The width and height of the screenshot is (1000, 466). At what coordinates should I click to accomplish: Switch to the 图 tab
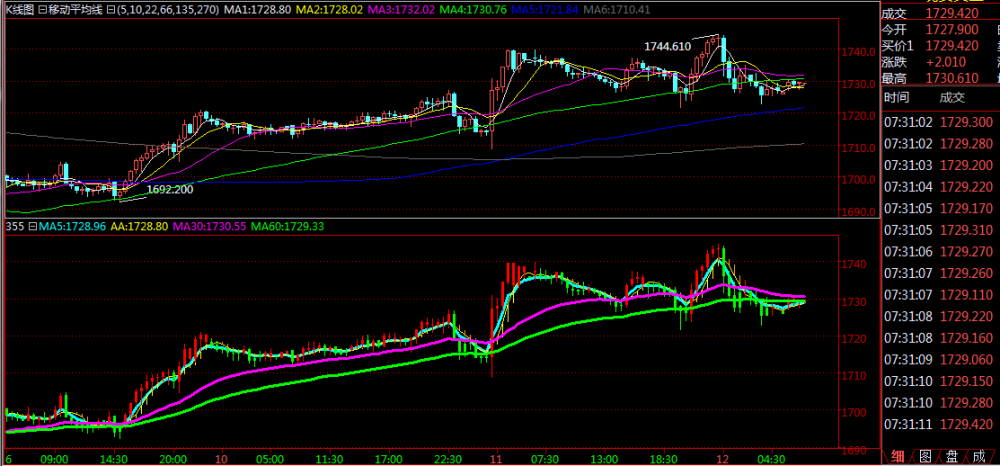point(926,456)
